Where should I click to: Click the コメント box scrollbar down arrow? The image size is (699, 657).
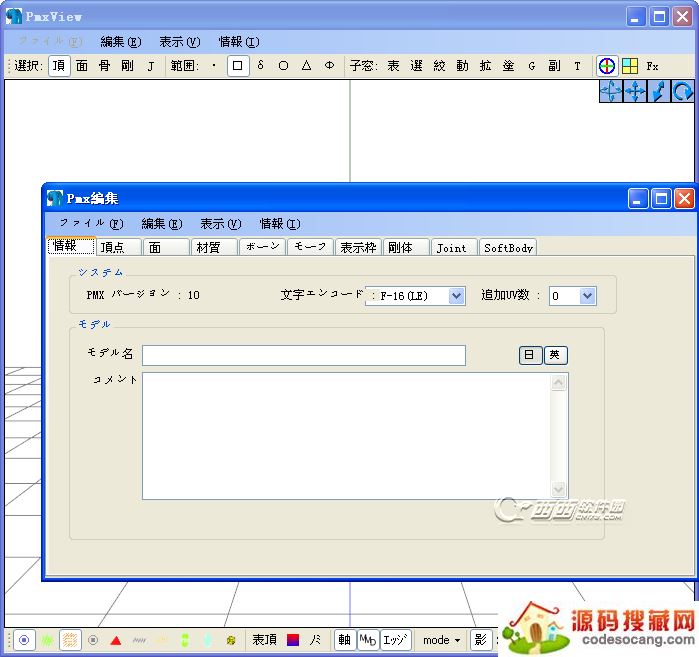559,490
